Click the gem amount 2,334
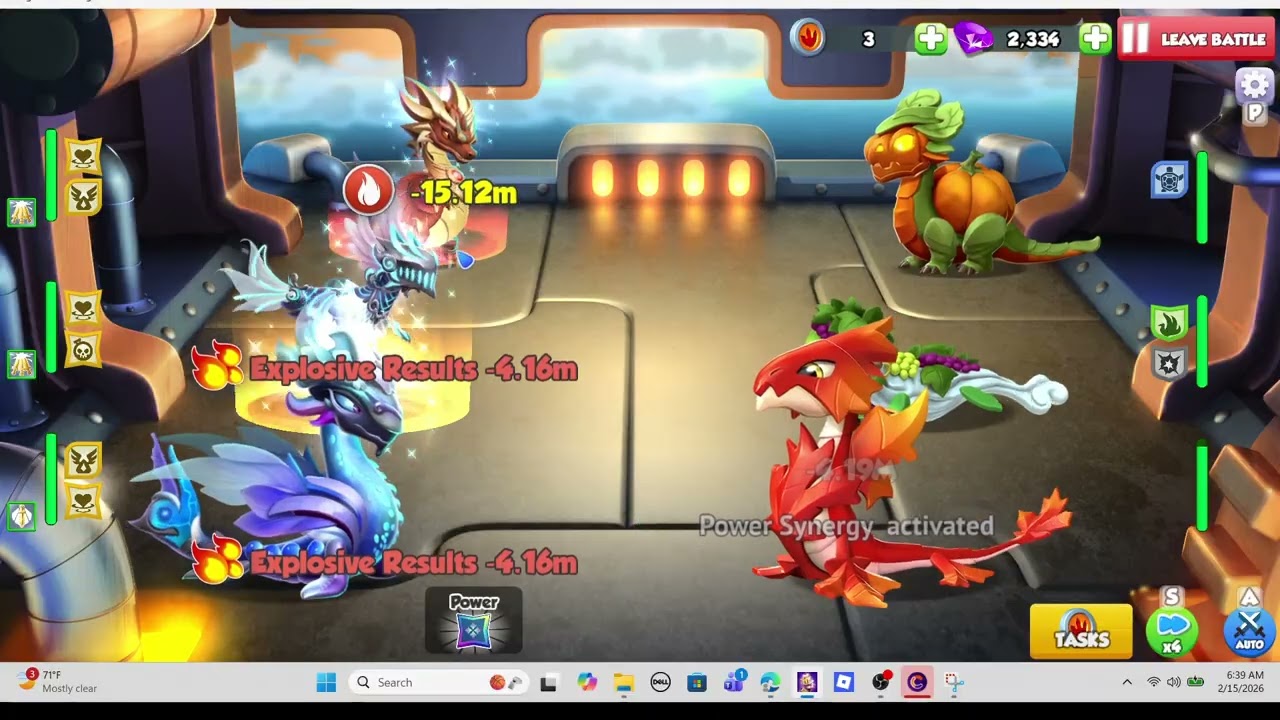Screen dimensions: 1280x720 pyautogui.click(x=1033, y=39)
